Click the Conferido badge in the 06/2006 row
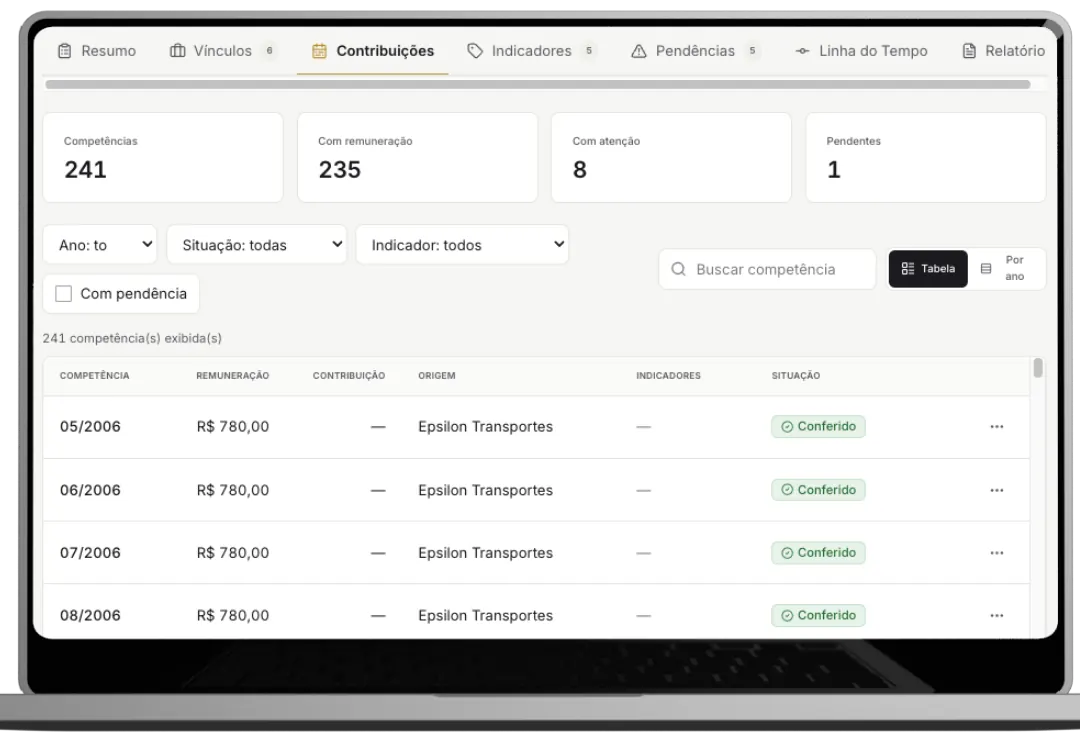This screenshot has width=1080, height=742. click(x=818, y=490)
